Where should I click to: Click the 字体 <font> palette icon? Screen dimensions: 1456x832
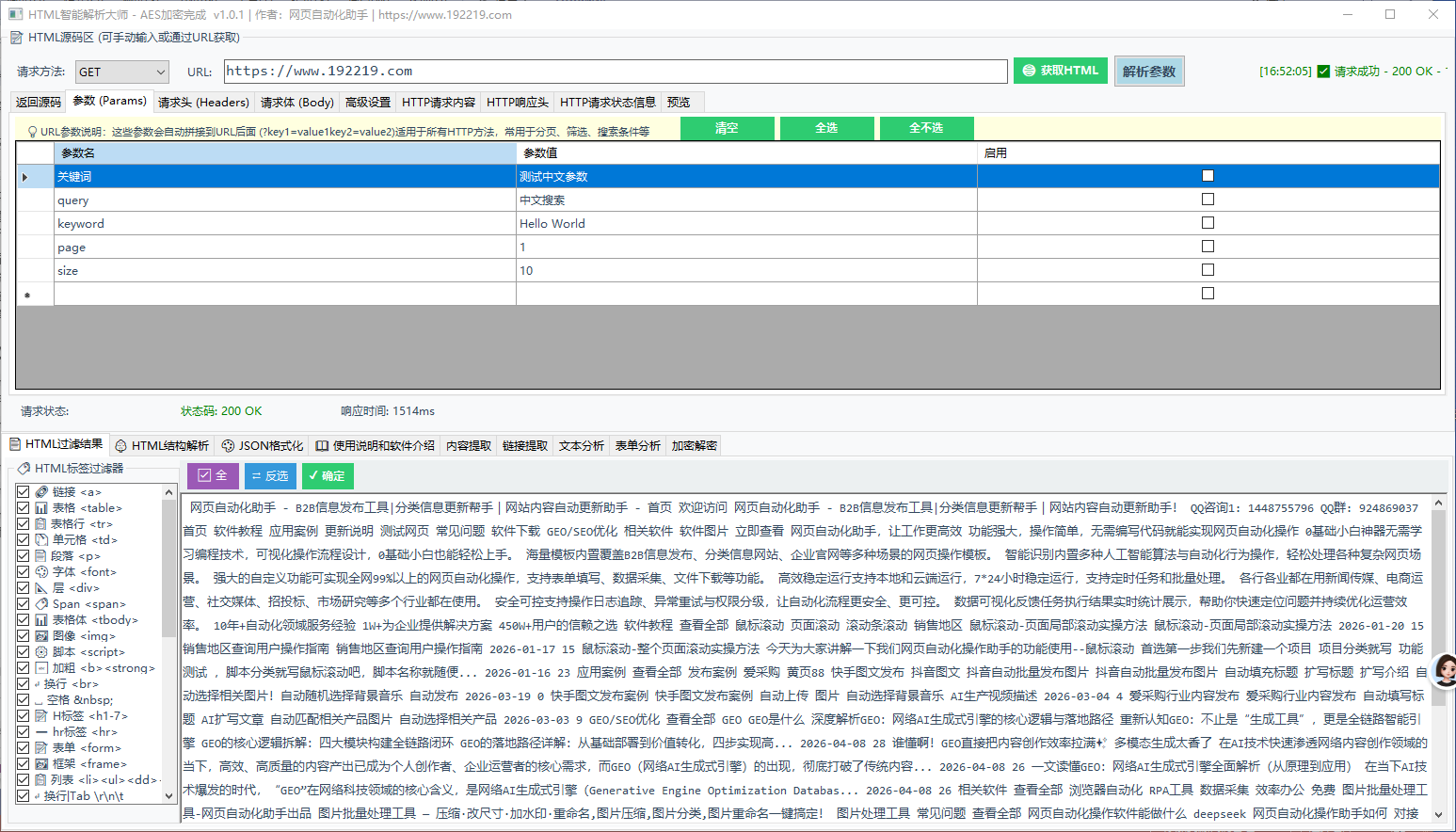(41, 572)
